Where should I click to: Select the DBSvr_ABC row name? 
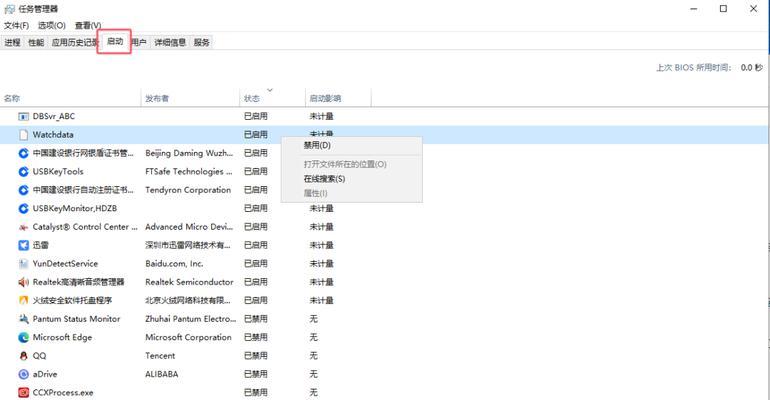pyautogui.click(x=54, y=116)
